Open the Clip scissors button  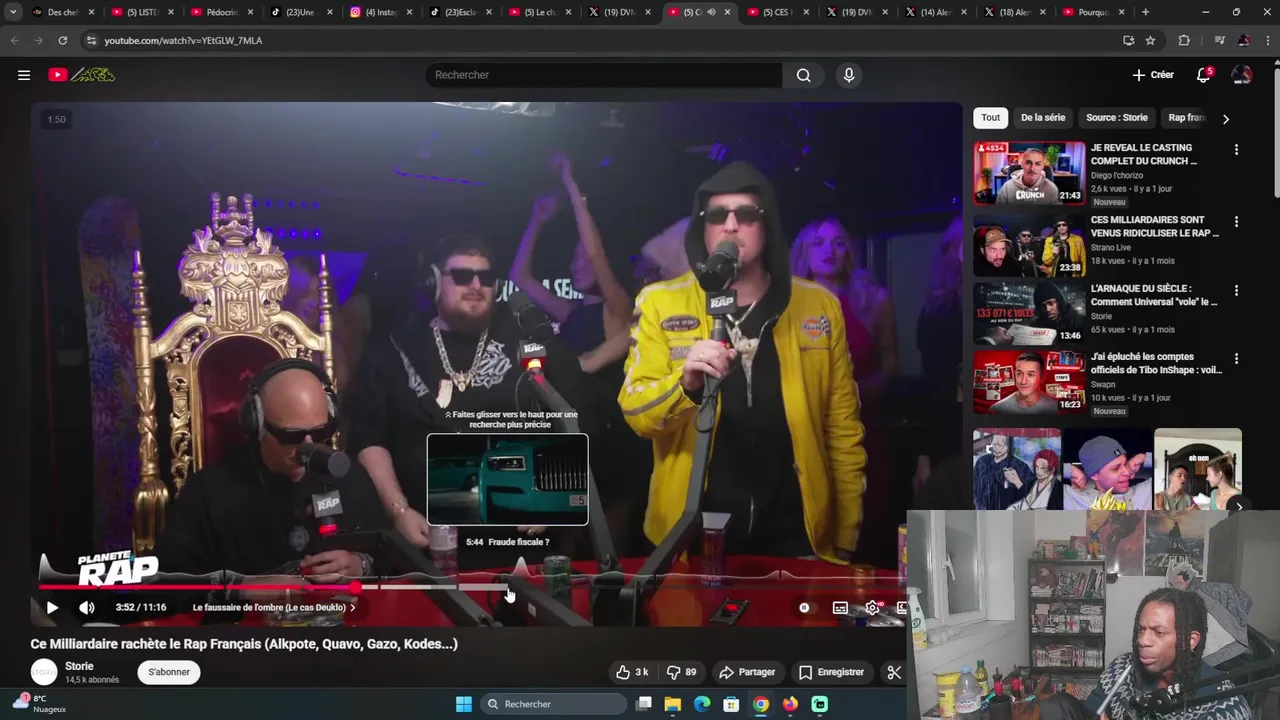pos(894,672)
